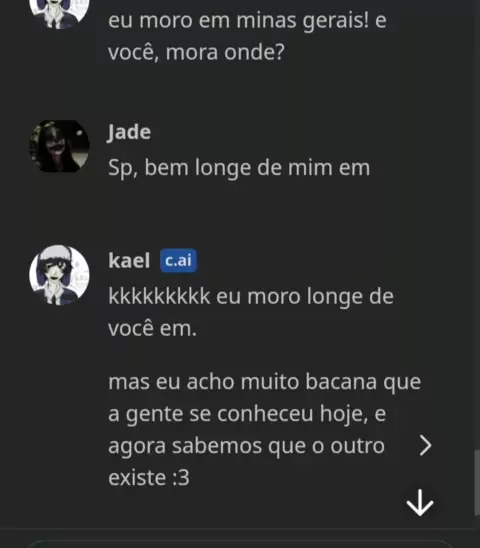Screen dimensions: 480x548
Task: Click the 'agora sabemos que o outro' line
Action: coord(246,446)
